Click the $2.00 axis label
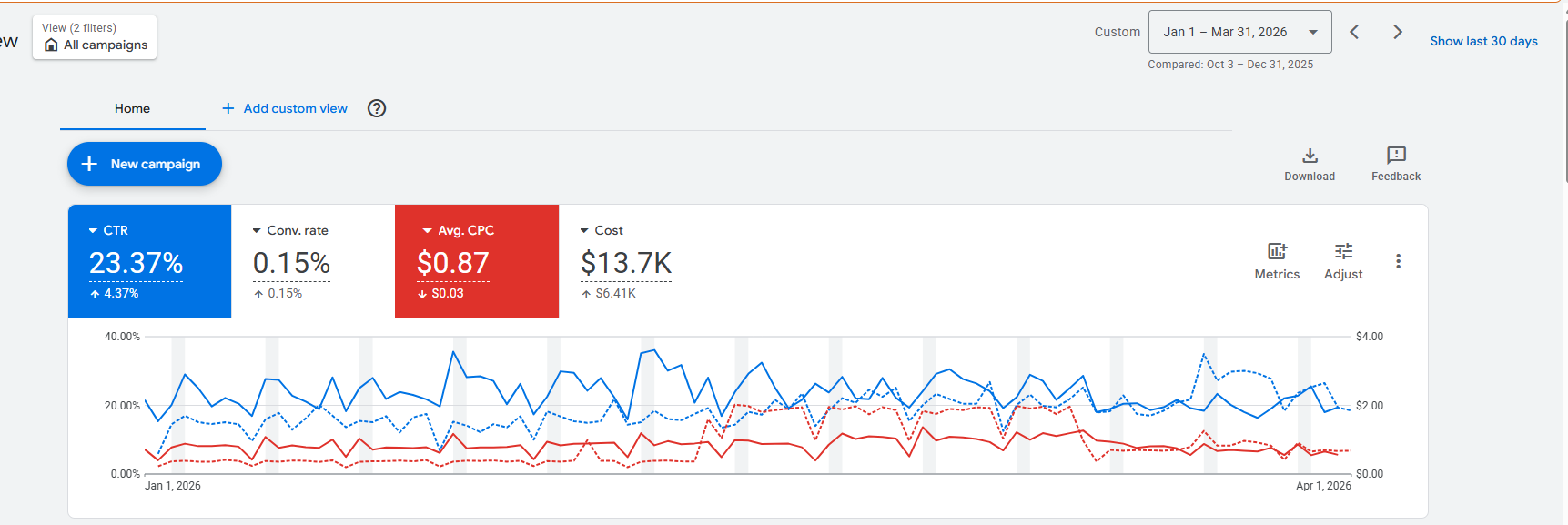The width and height of the screenshot is (1568, 525). click(1370, 406)
